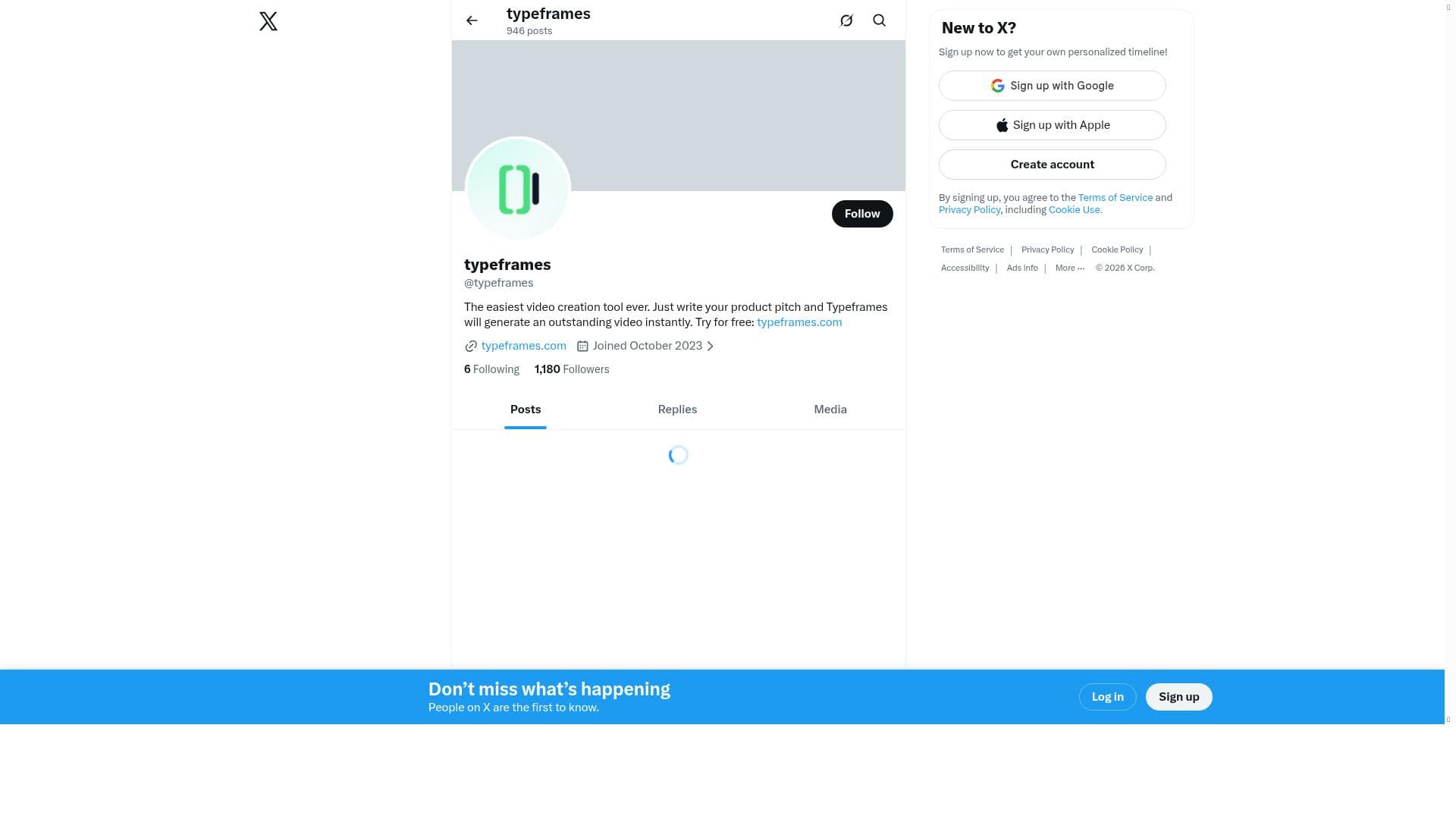Click Log in on bottom banner
This screenshot has width=1456, height=819.
1107,697
